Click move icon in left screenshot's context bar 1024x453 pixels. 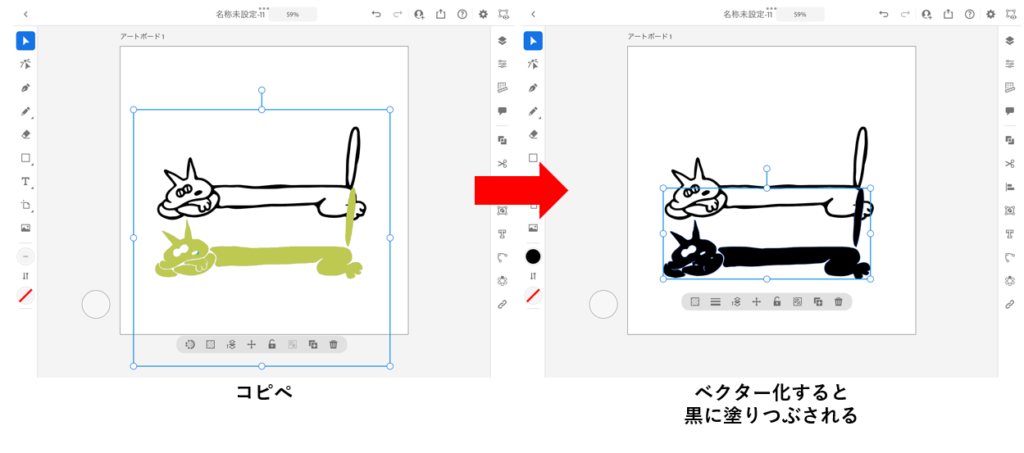click(251, 344)
